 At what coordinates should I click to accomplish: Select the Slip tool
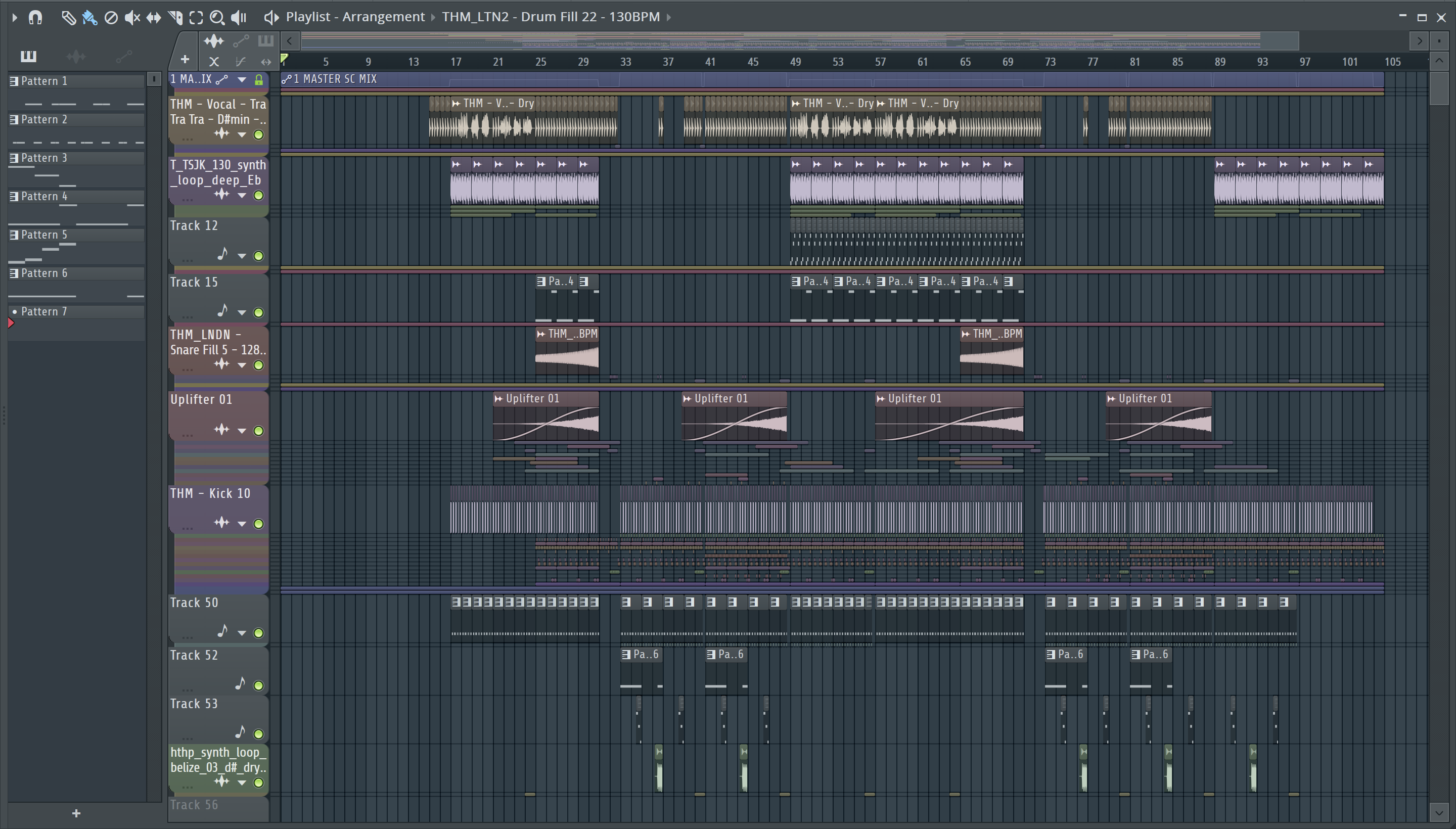[154, 18]
